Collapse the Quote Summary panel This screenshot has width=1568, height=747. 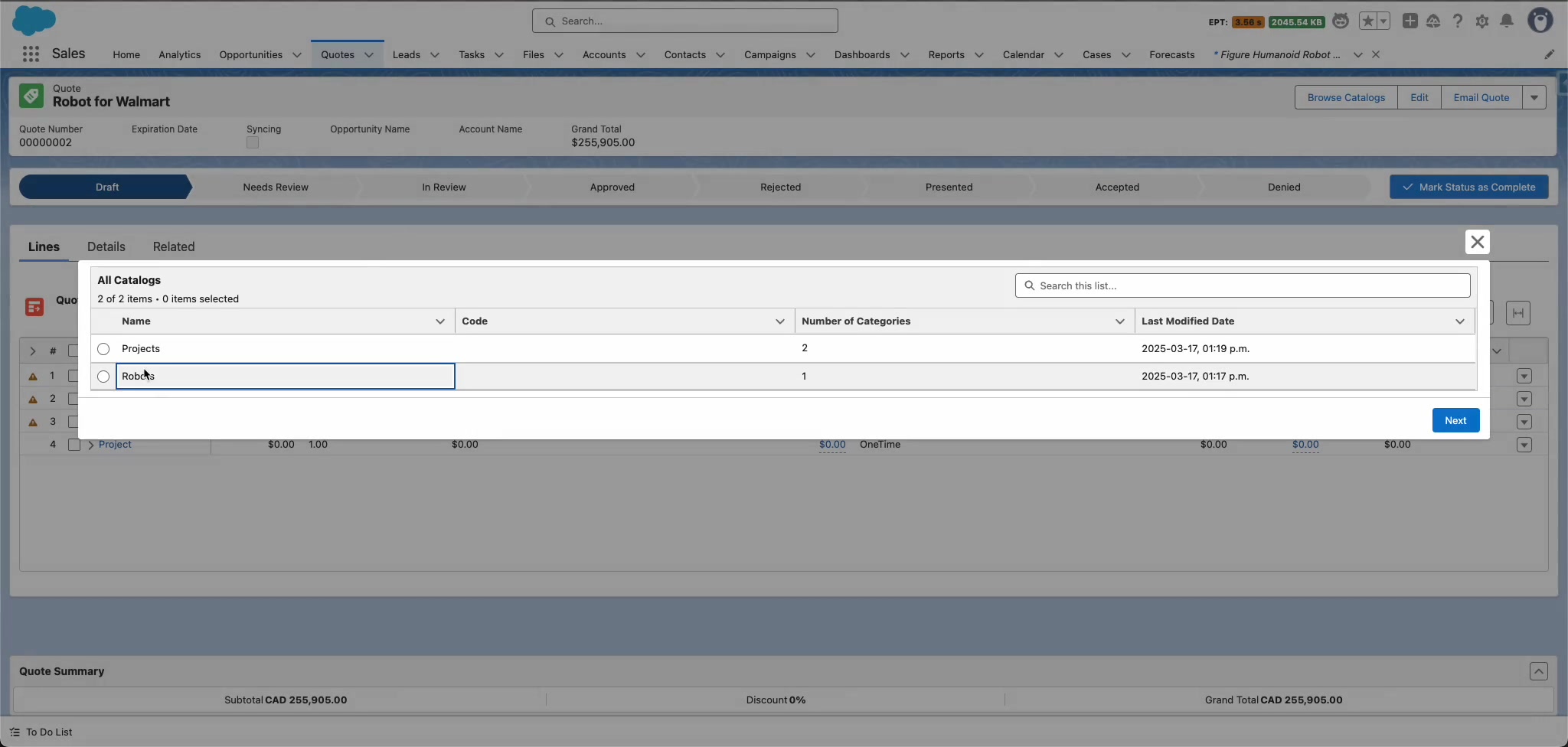click(x=1538, y=671)
